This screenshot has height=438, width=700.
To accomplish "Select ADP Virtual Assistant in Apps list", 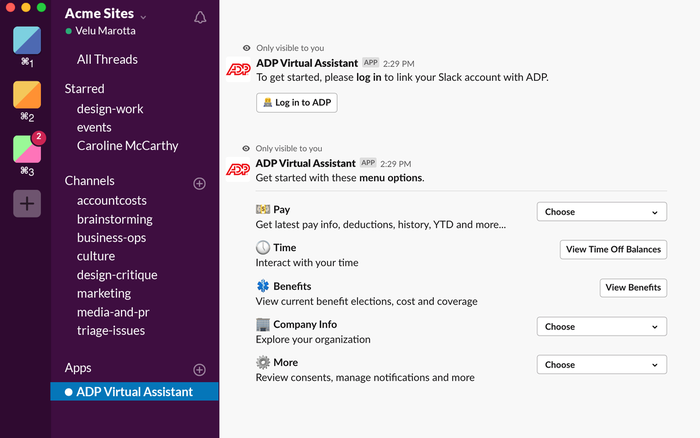I will click(134, 392).
